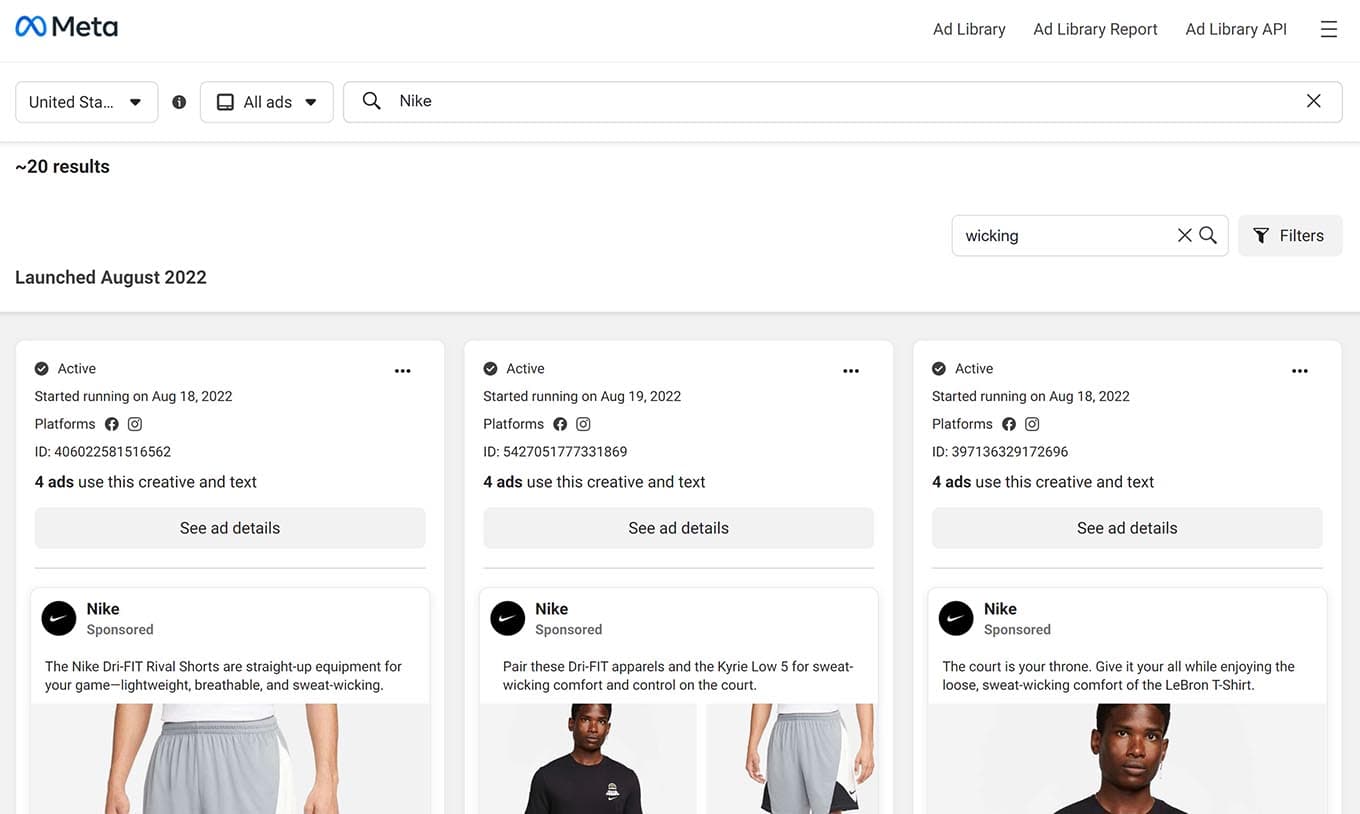Clear the wicking keyword filter
This screenshot has width=1360, height=814.
point(1184,235)
